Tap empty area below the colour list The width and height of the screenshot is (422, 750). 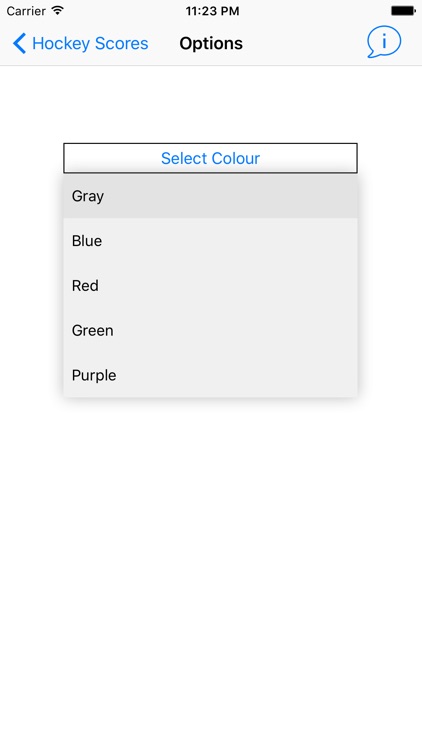pos(211,550)
